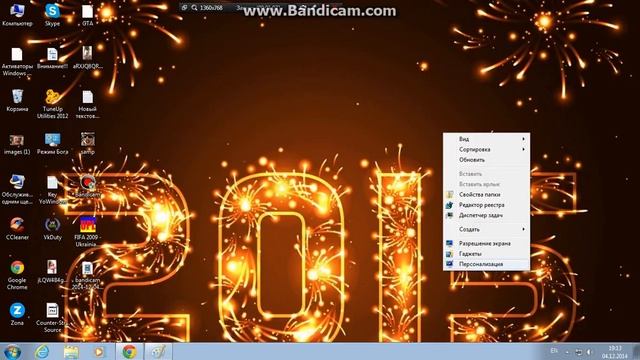This screenshot has width=640, height=360.
Task: Choose Гаджеты in the context menu
Action: 487,254
